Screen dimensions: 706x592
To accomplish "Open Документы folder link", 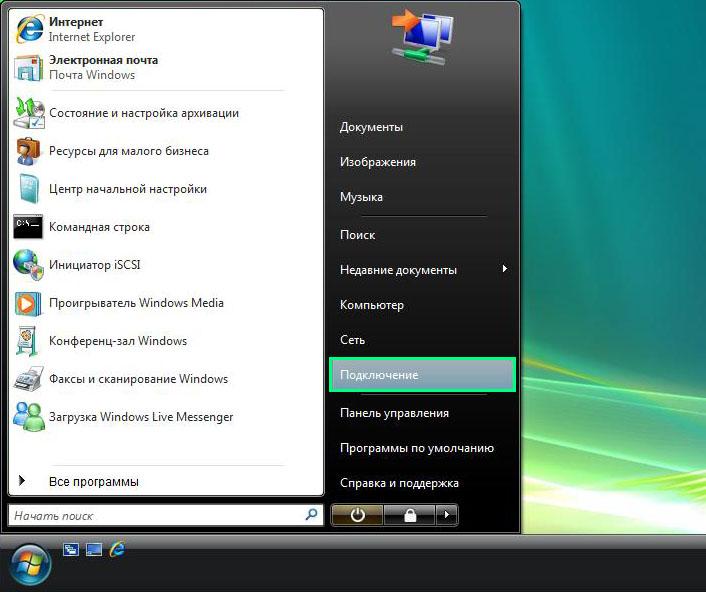I will (371, 127).
